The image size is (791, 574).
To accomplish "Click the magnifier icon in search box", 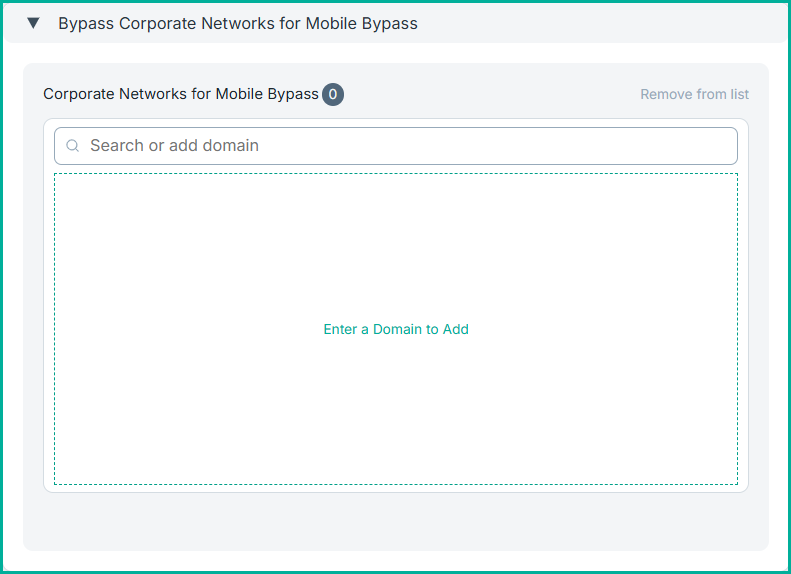I will [72, 146].
